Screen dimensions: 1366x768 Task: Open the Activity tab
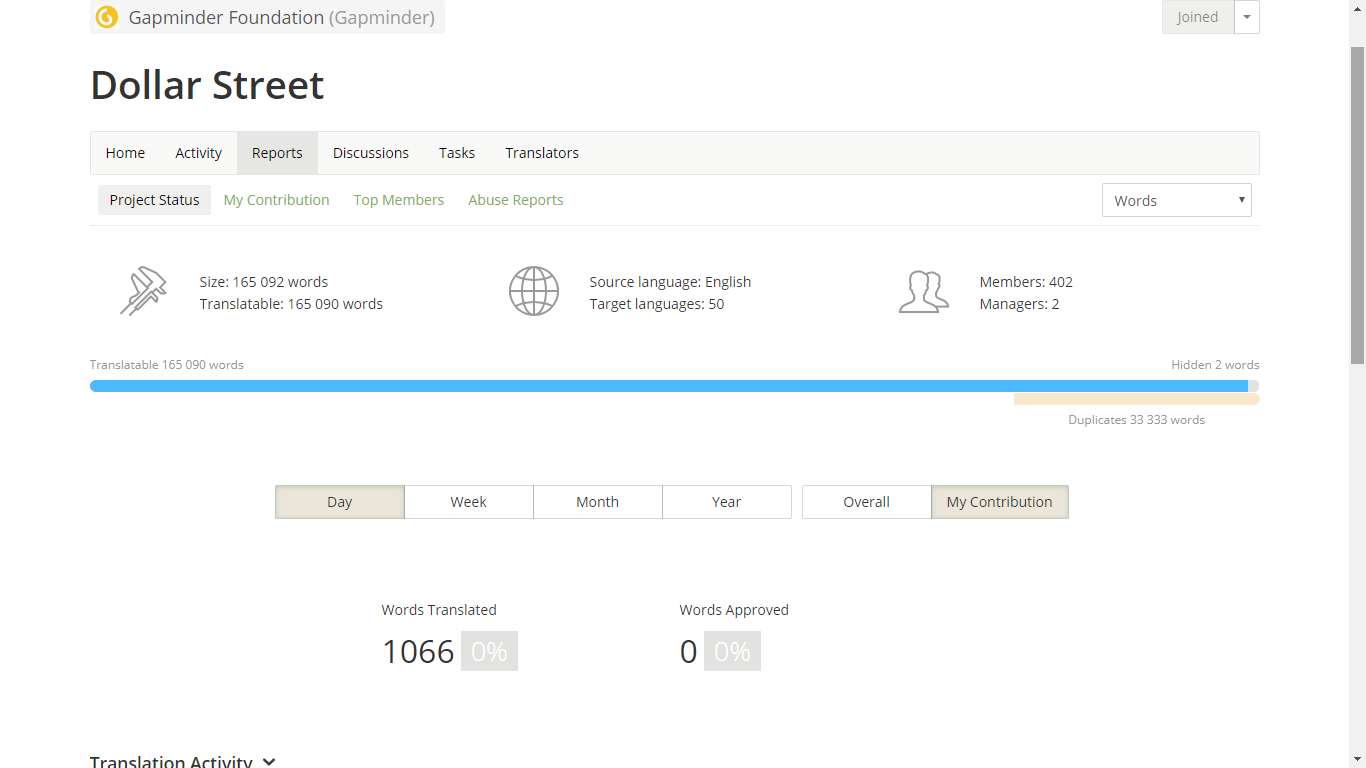[199, 153]
